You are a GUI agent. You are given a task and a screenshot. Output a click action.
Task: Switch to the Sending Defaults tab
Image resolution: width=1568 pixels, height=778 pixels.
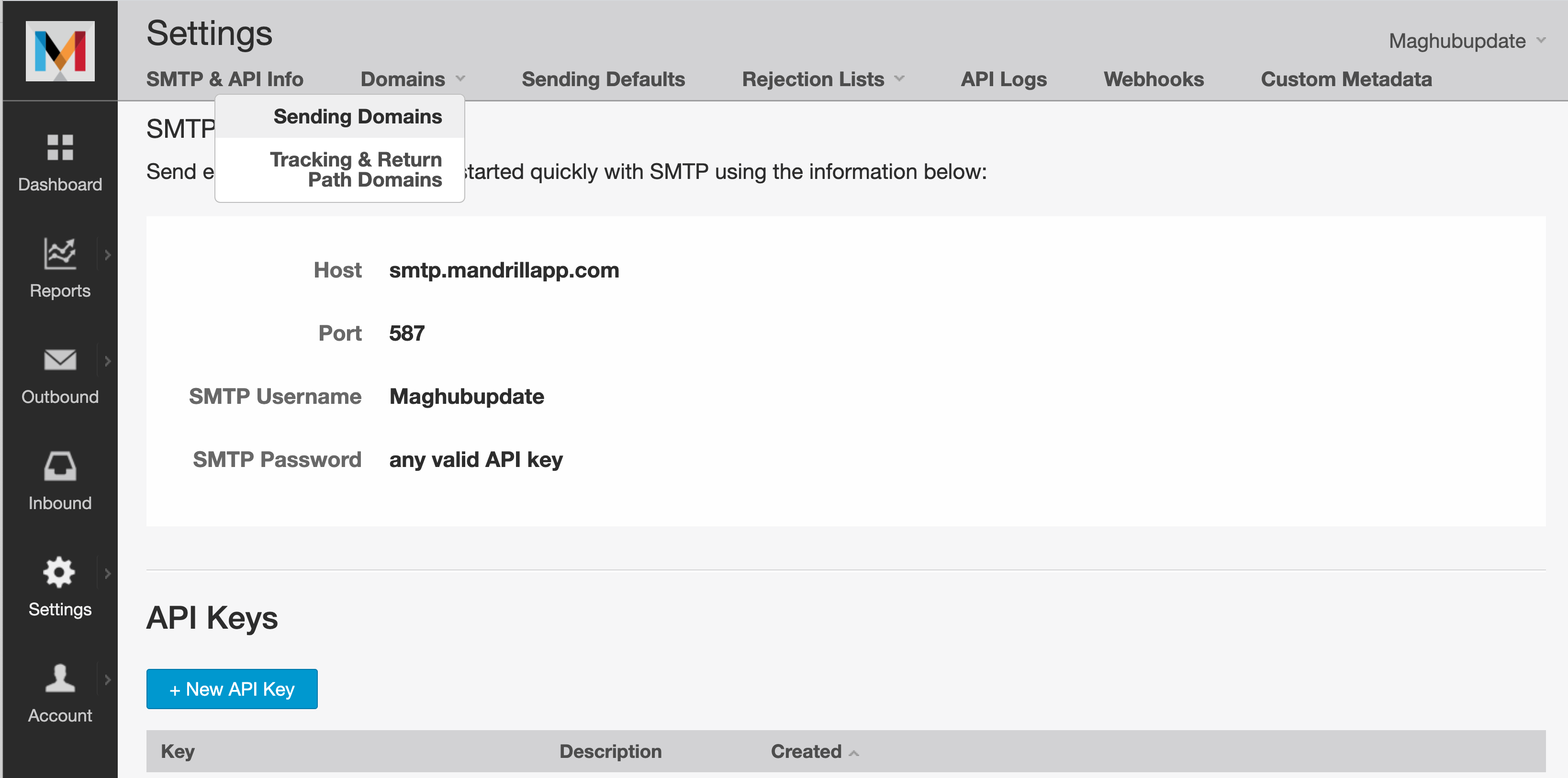(603, 79)
